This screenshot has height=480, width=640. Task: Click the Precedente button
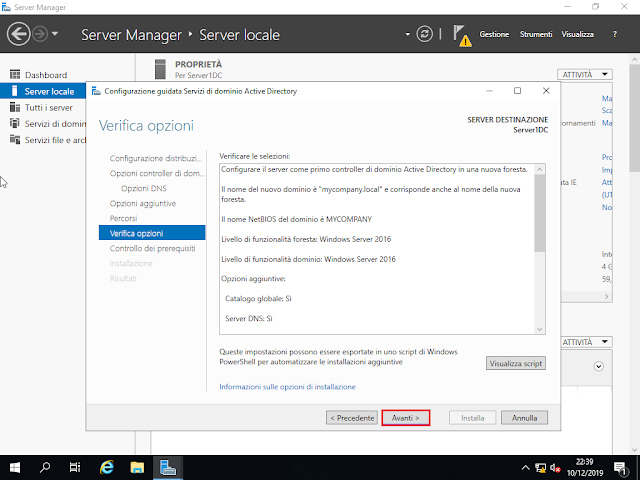[x=352, y=418]
